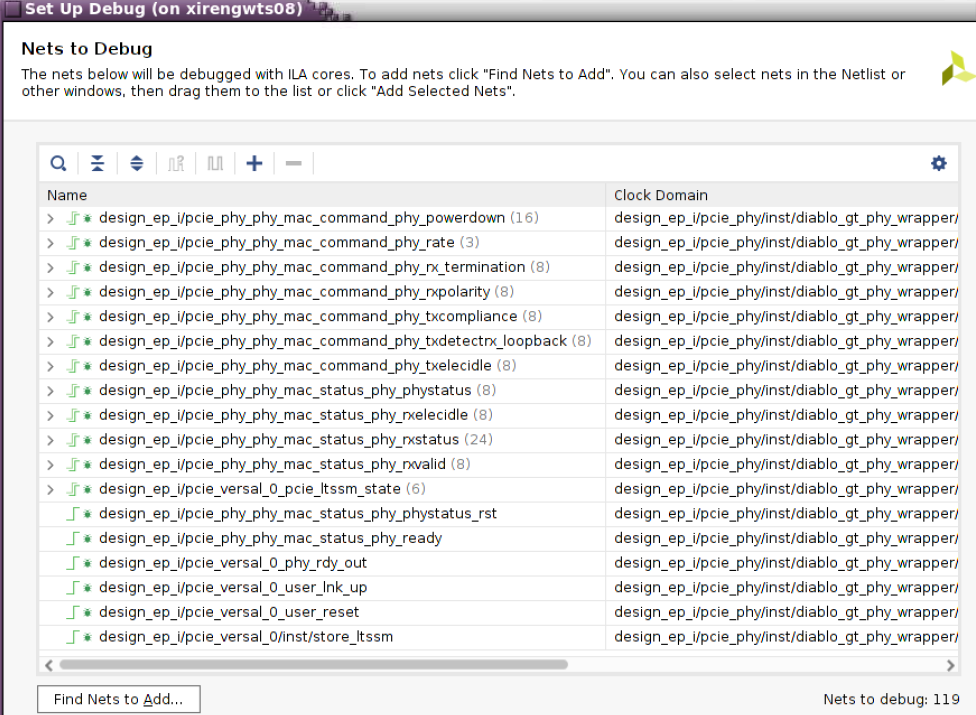Expand the command_phy_rate (3) bus

pyautogui.click(x=51, y=243)
